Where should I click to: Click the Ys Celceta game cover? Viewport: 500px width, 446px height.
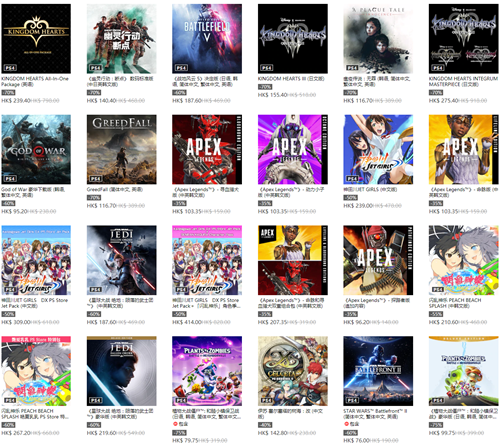(293, 371)
